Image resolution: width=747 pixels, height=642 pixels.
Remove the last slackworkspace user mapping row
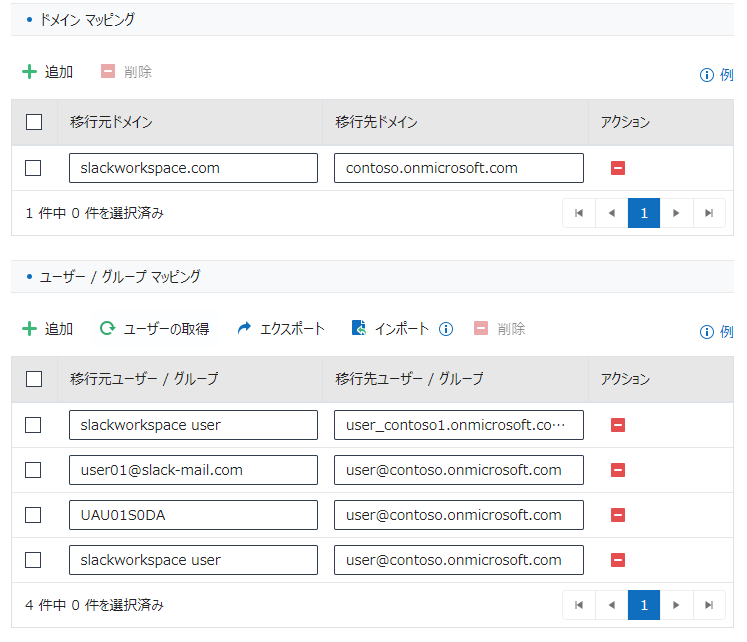[x=618, y=560]
